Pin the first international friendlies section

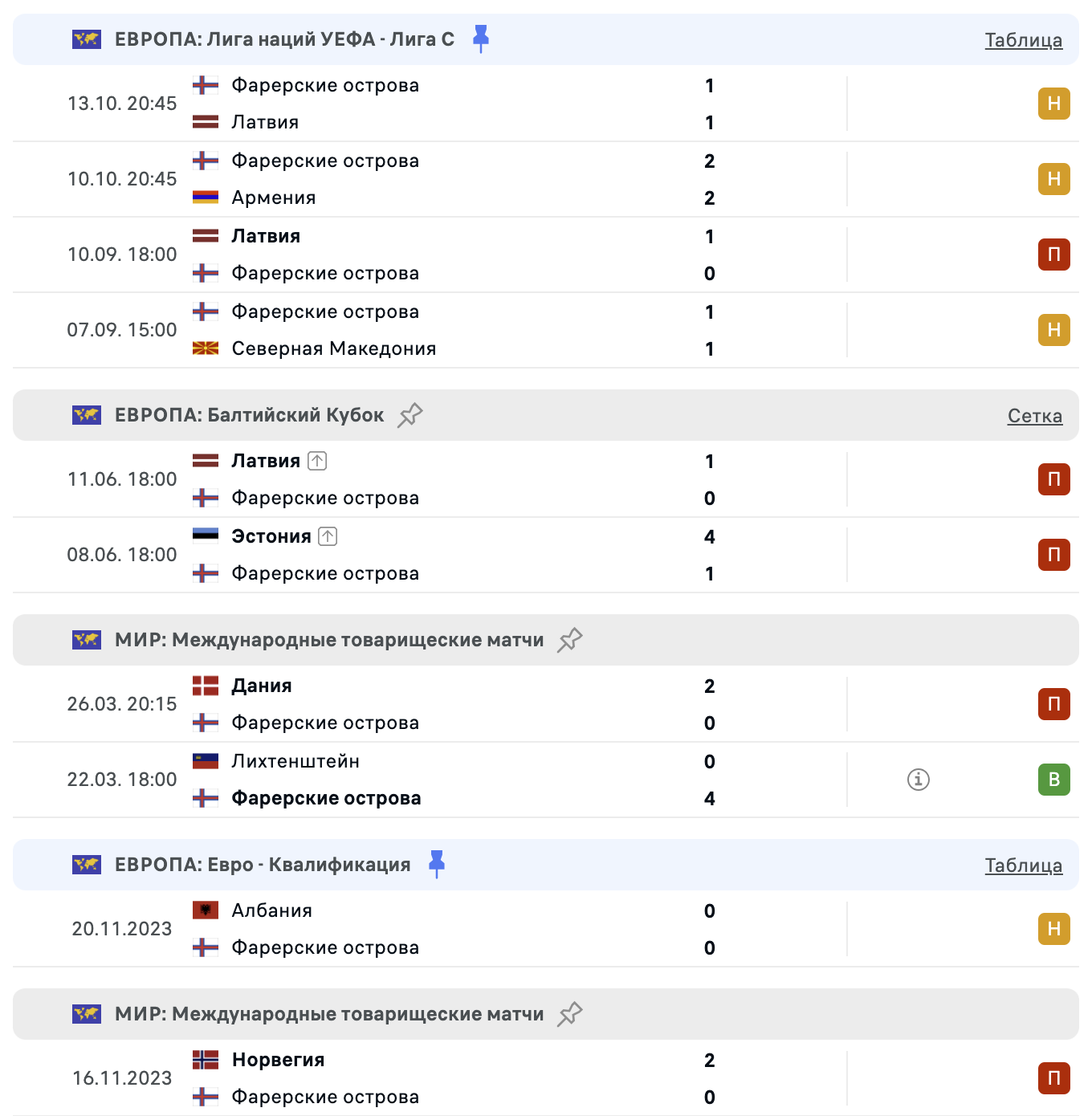pos(569,640)
